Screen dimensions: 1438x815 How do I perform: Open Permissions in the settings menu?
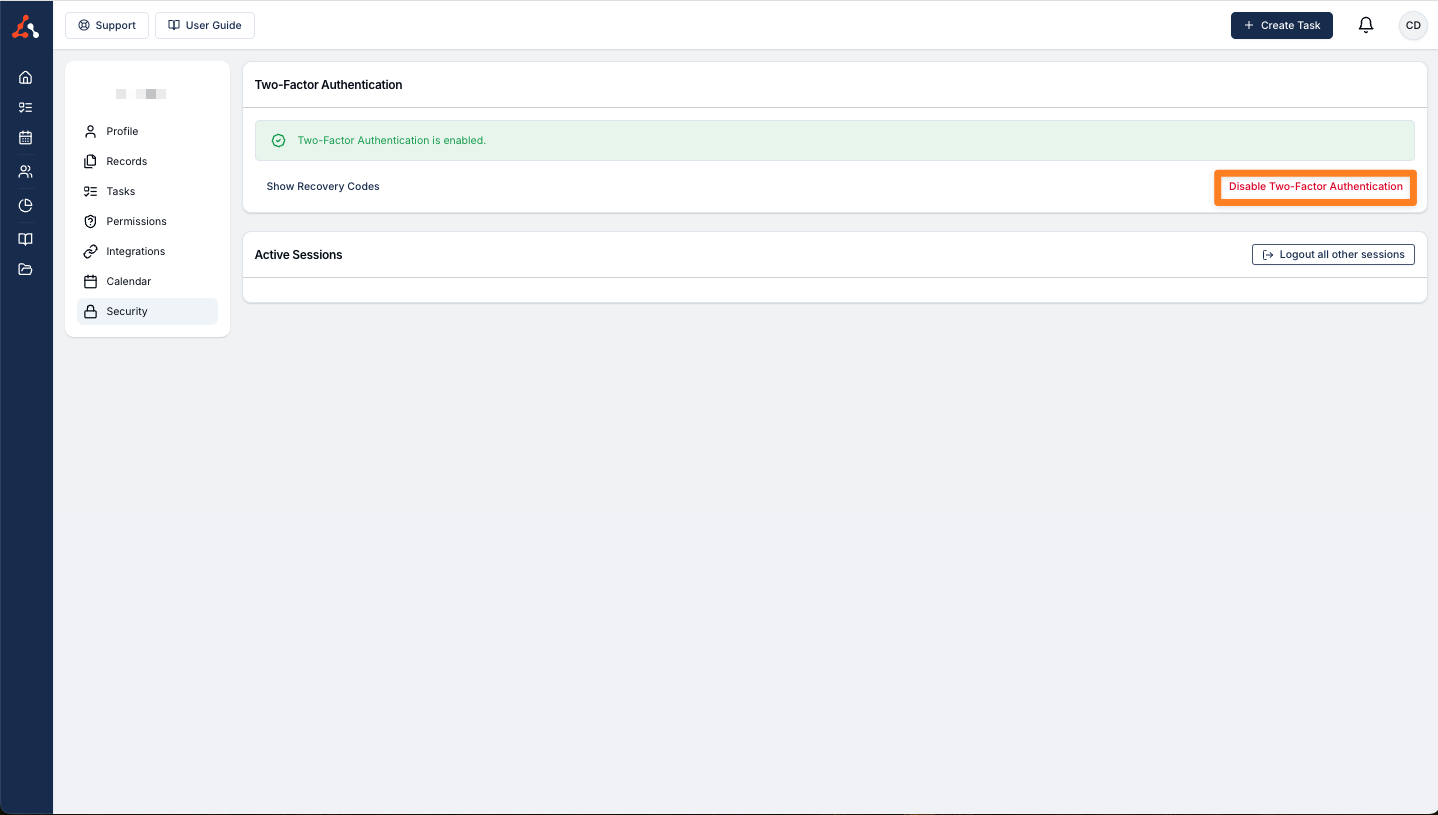pos(136,221)
